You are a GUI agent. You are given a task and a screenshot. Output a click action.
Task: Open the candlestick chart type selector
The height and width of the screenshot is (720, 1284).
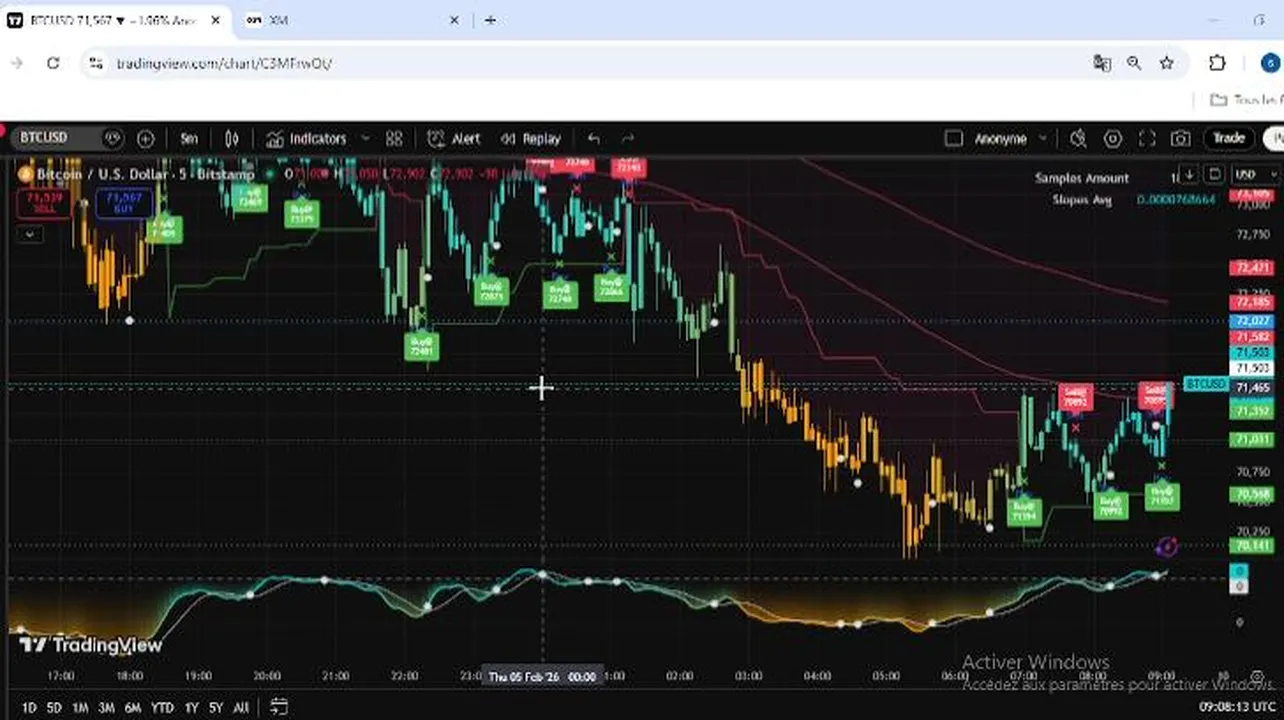[x=232, y=139]
